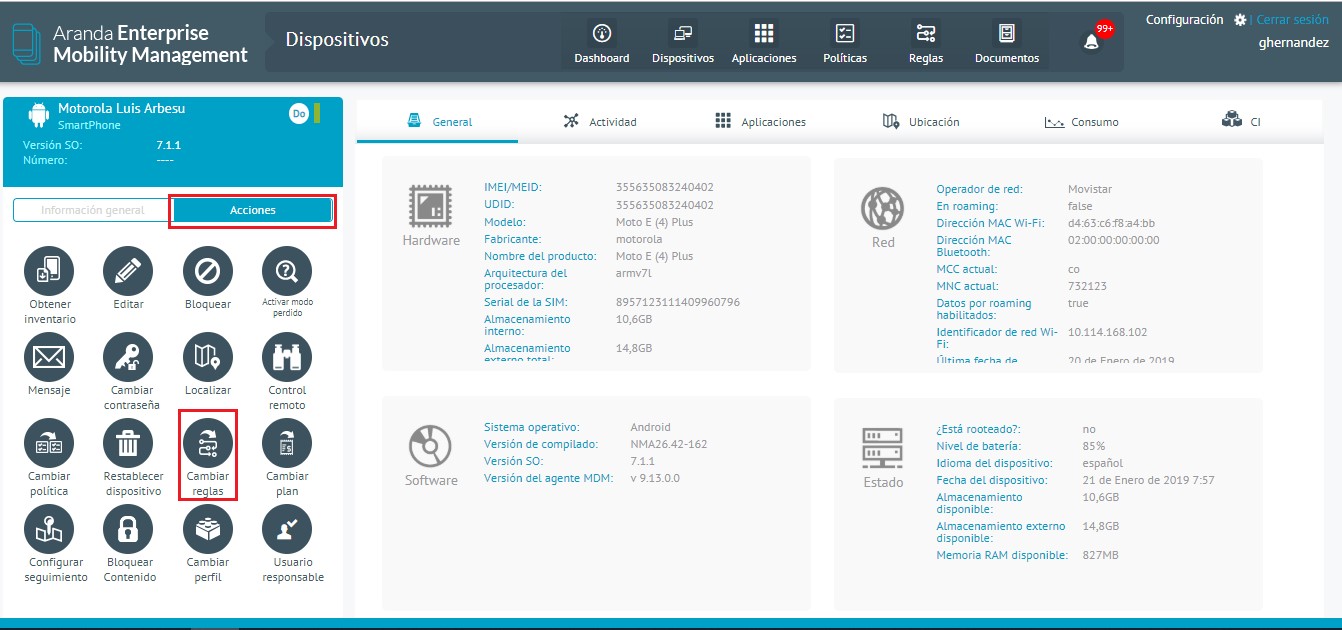This screenshot has height=630, width=1342.
Task: Click the Do badge on device card
Action: (298, 114)
